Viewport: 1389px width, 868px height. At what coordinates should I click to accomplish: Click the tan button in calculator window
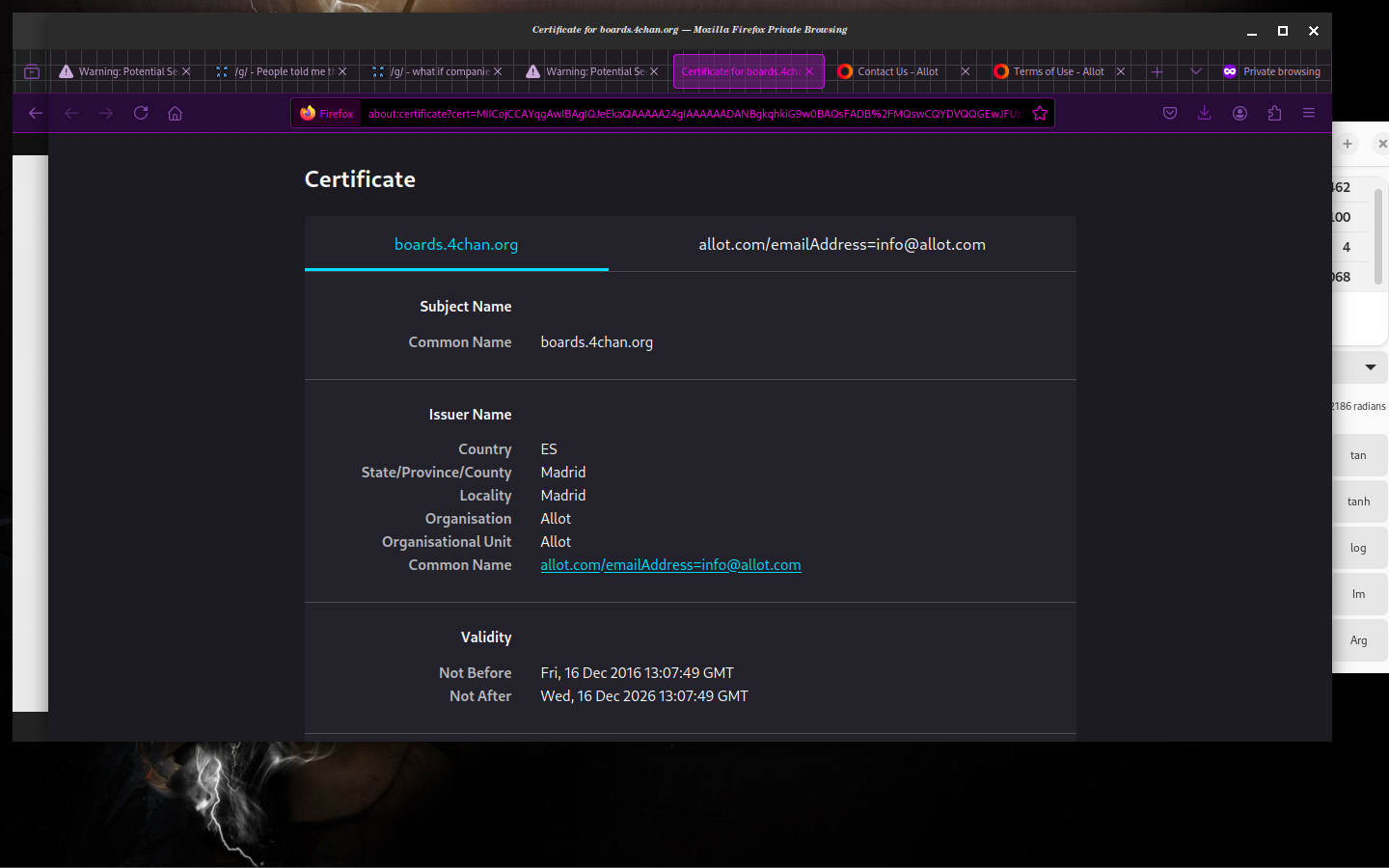pos(1358,455)
